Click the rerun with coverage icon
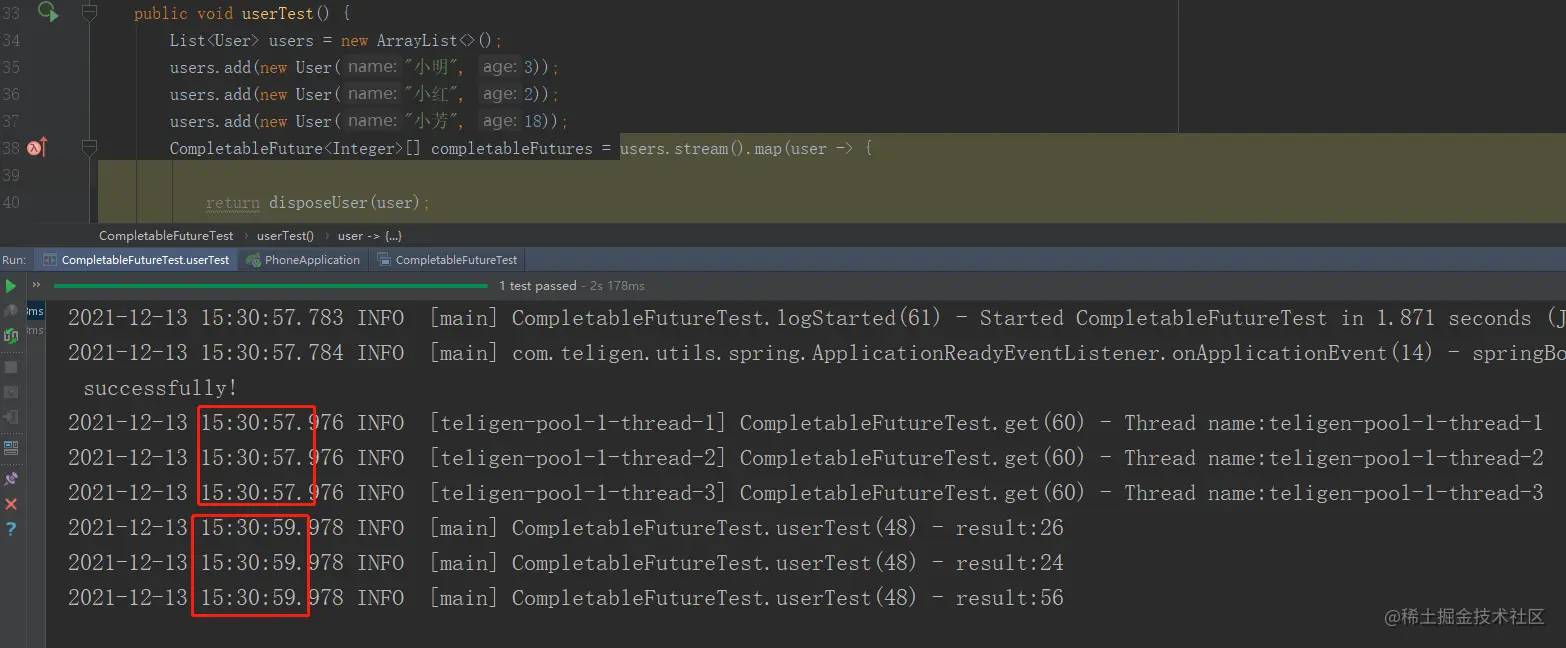1566x648 pixels. click(11, 335)
